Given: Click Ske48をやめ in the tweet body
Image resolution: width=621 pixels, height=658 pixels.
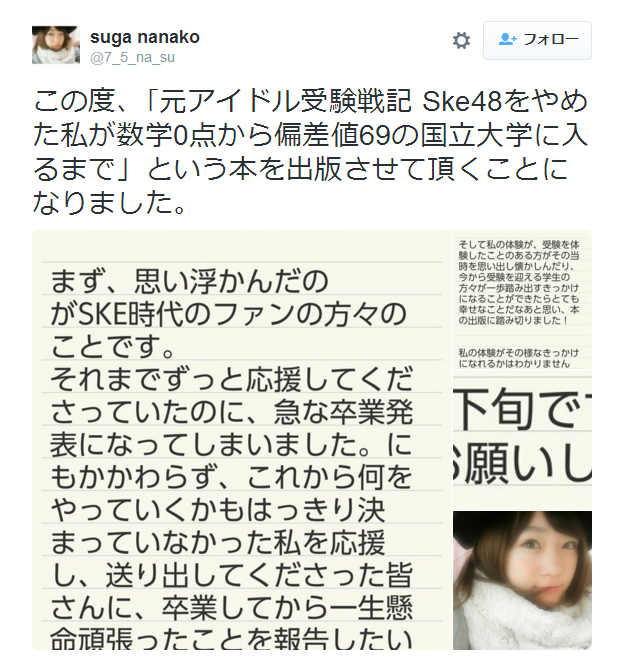Looking at the screenshot, I should point(504,102).
